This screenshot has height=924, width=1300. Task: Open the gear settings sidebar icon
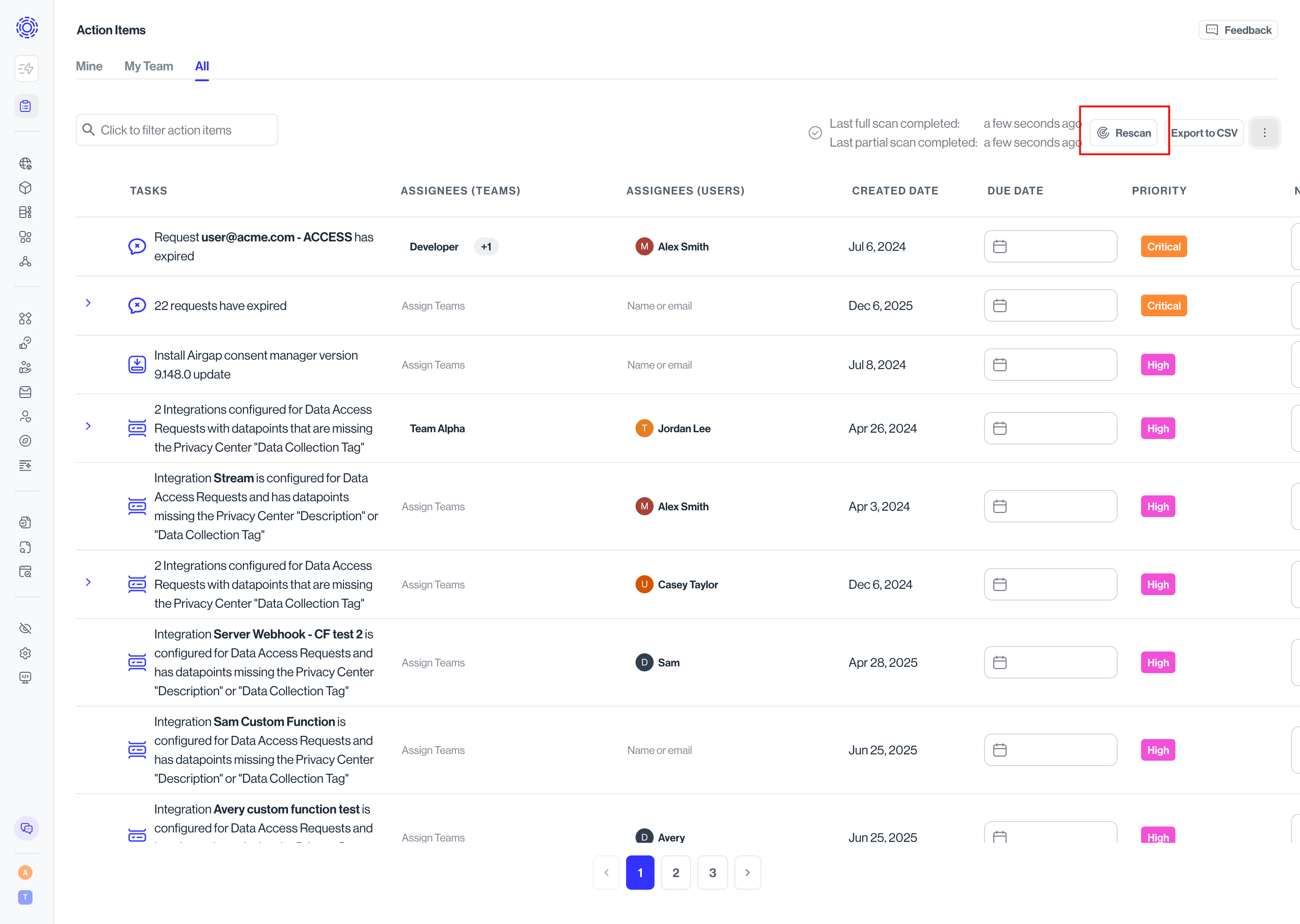click(25, 653)
